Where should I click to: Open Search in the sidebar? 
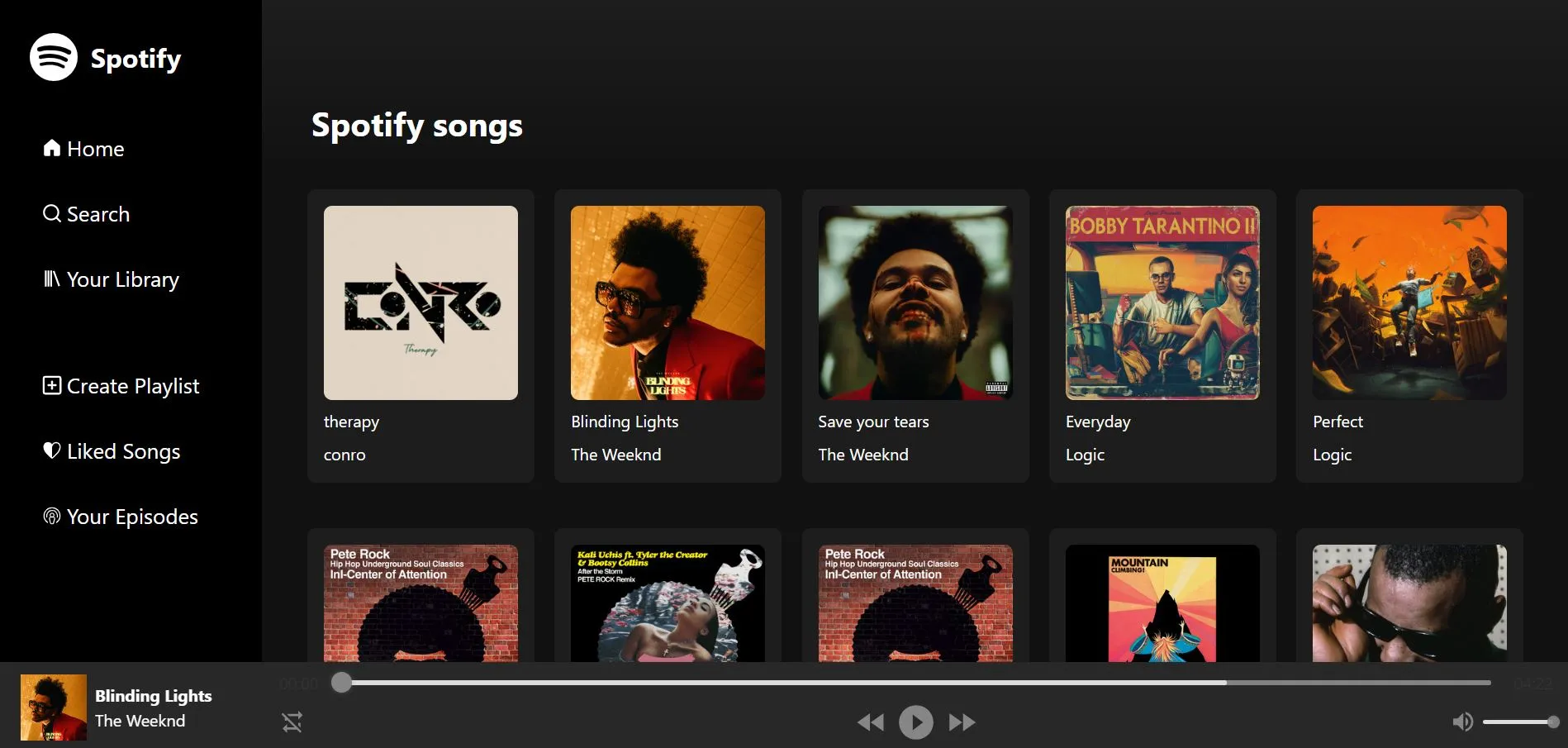(87, 214)
